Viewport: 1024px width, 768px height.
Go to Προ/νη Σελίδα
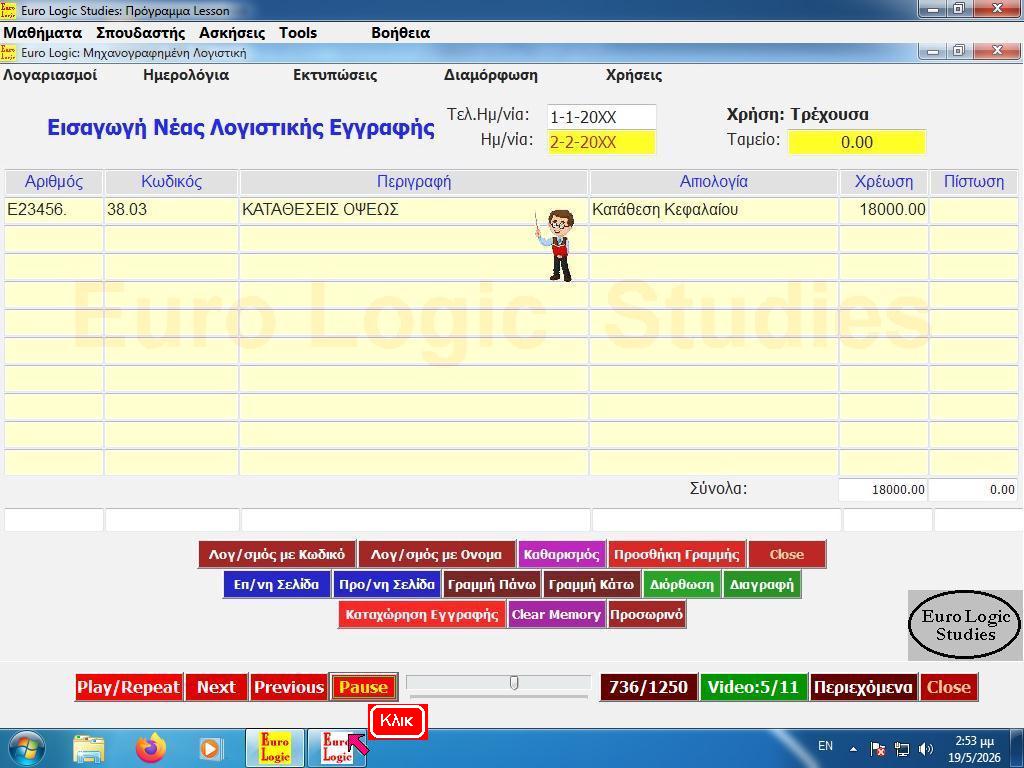(387, 584)
